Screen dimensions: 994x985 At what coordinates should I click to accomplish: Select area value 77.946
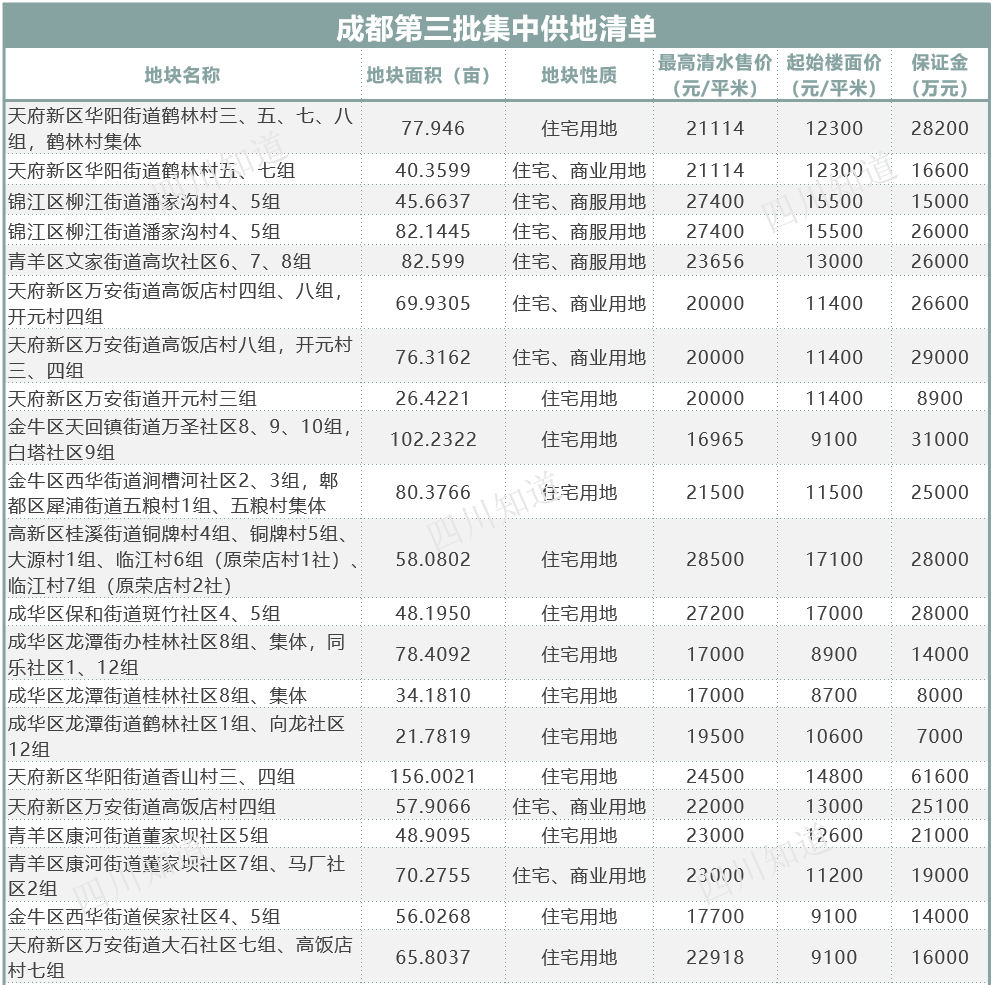click(x=433, y=128)
